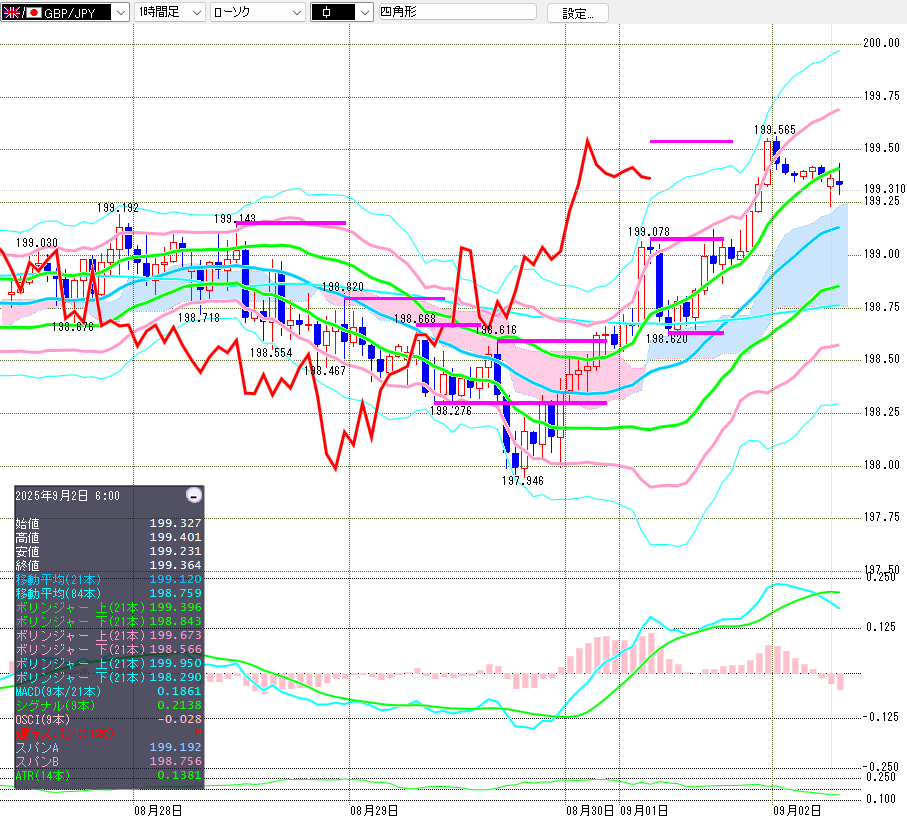Open the black candle color dropdown
907x818 pixels.
coord(364,12)
